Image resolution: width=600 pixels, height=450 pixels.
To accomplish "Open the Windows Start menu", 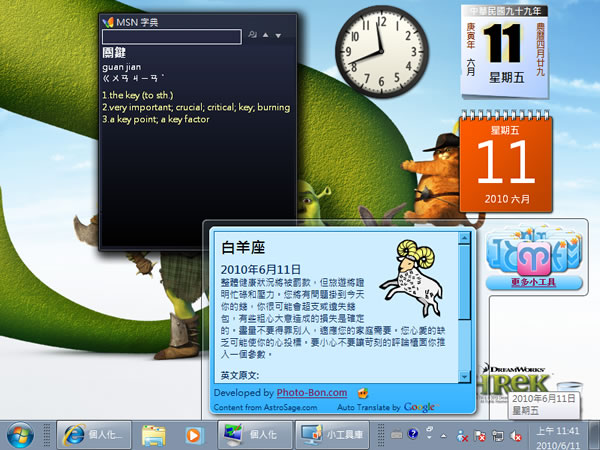I will (19, 434).
